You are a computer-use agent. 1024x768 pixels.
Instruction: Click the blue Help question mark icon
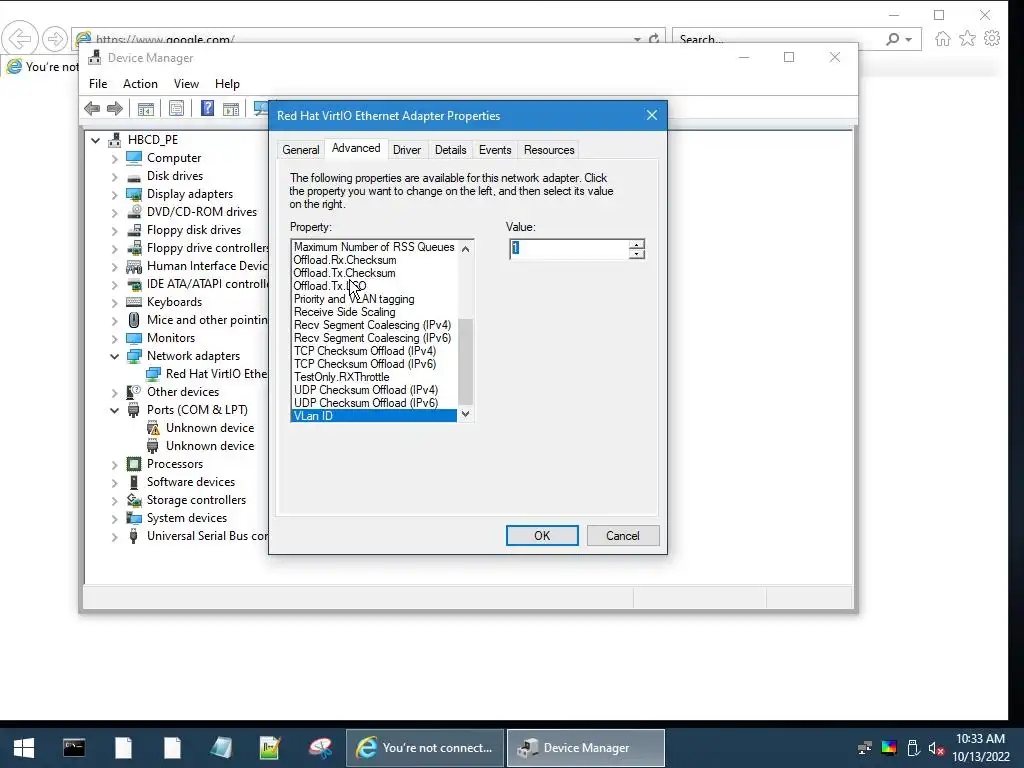[x=207, y=108]
